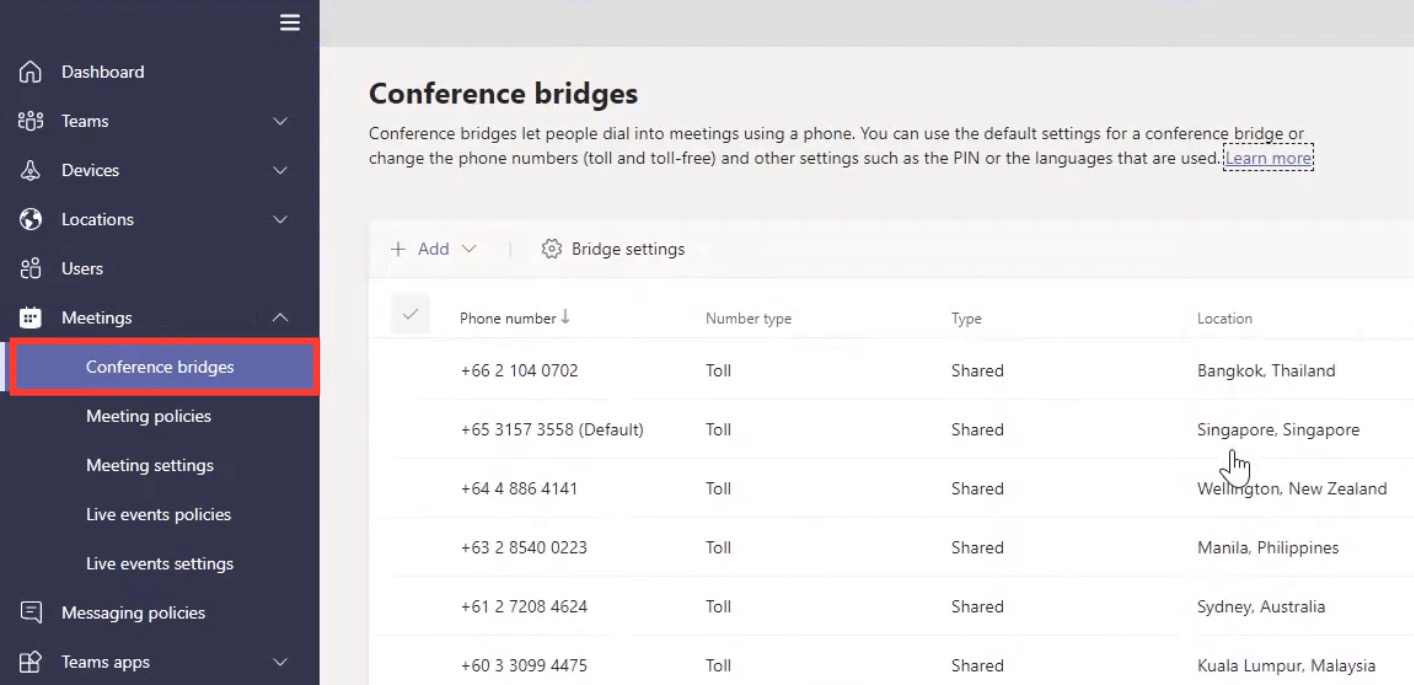The image size is (1414, 685).
Task: Click Shared cell in Sydney row
Action: [977, 606]
